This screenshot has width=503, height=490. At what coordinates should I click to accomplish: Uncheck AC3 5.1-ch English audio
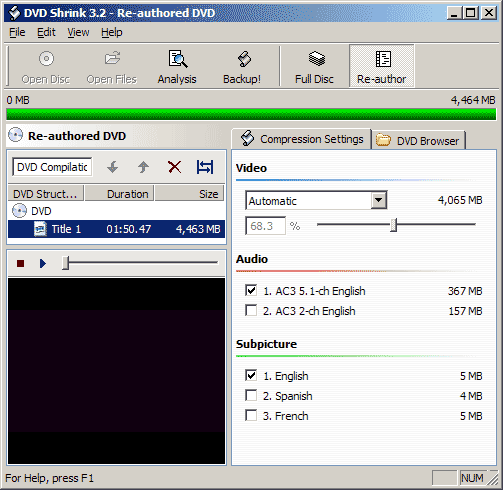(251, 290)
